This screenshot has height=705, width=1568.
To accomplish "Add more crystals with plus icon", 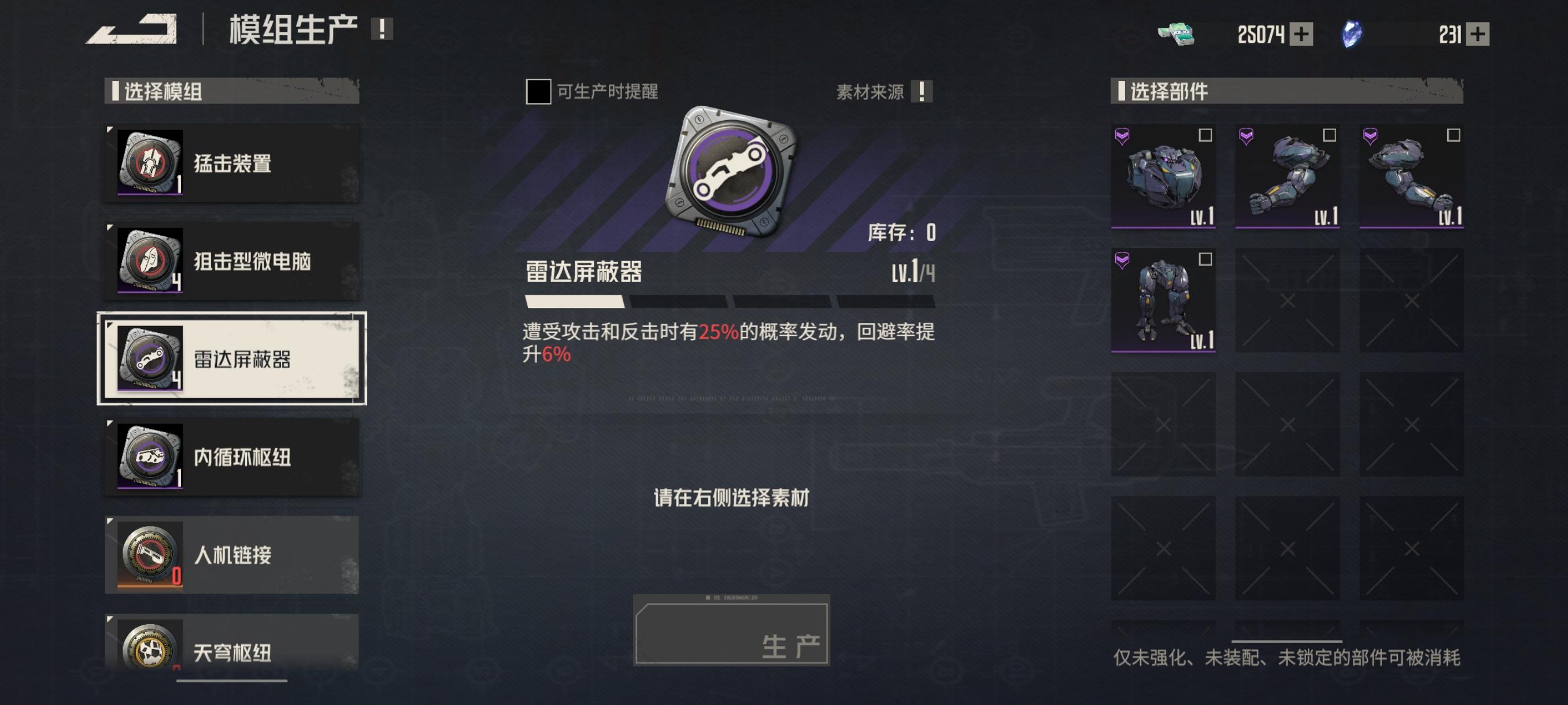I will pyautogui.click(x=1477, y=34).
